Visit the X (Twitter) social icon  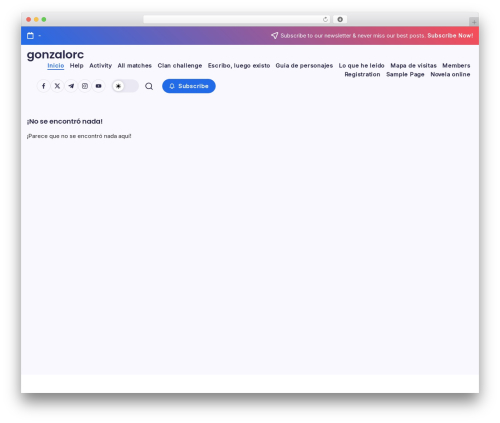(57, 86)
